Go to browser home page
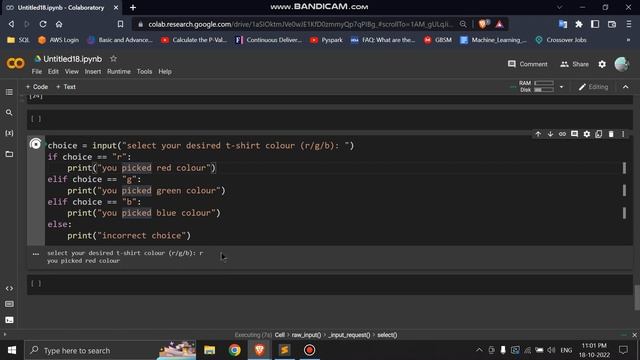 point(59,24)
